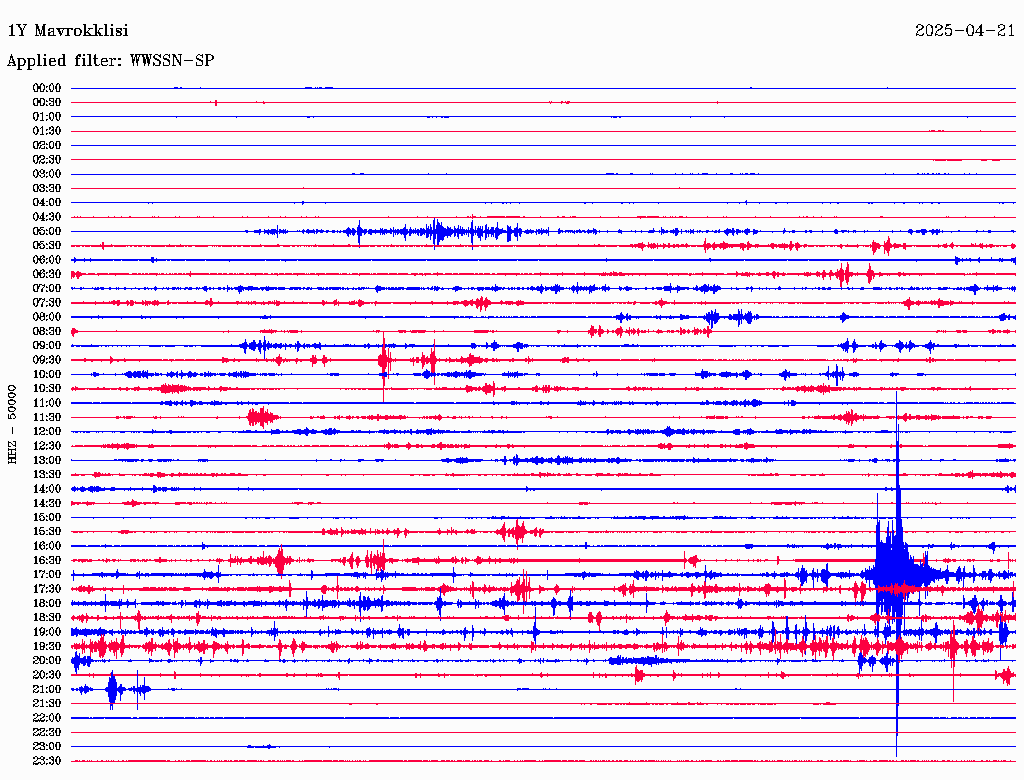Click the red burst on 11:30 trace
Image resolution: width=1024 pixels, height=780 pixels.
click(263, 417)
